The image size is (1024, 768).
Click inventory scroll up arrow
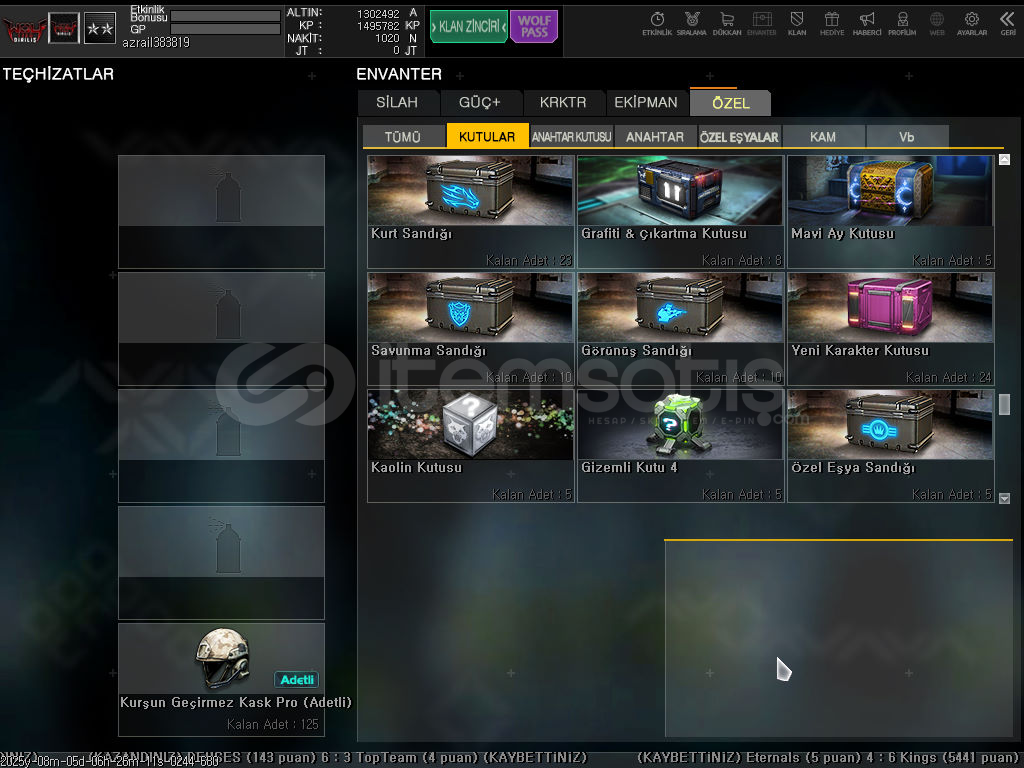1004,159
